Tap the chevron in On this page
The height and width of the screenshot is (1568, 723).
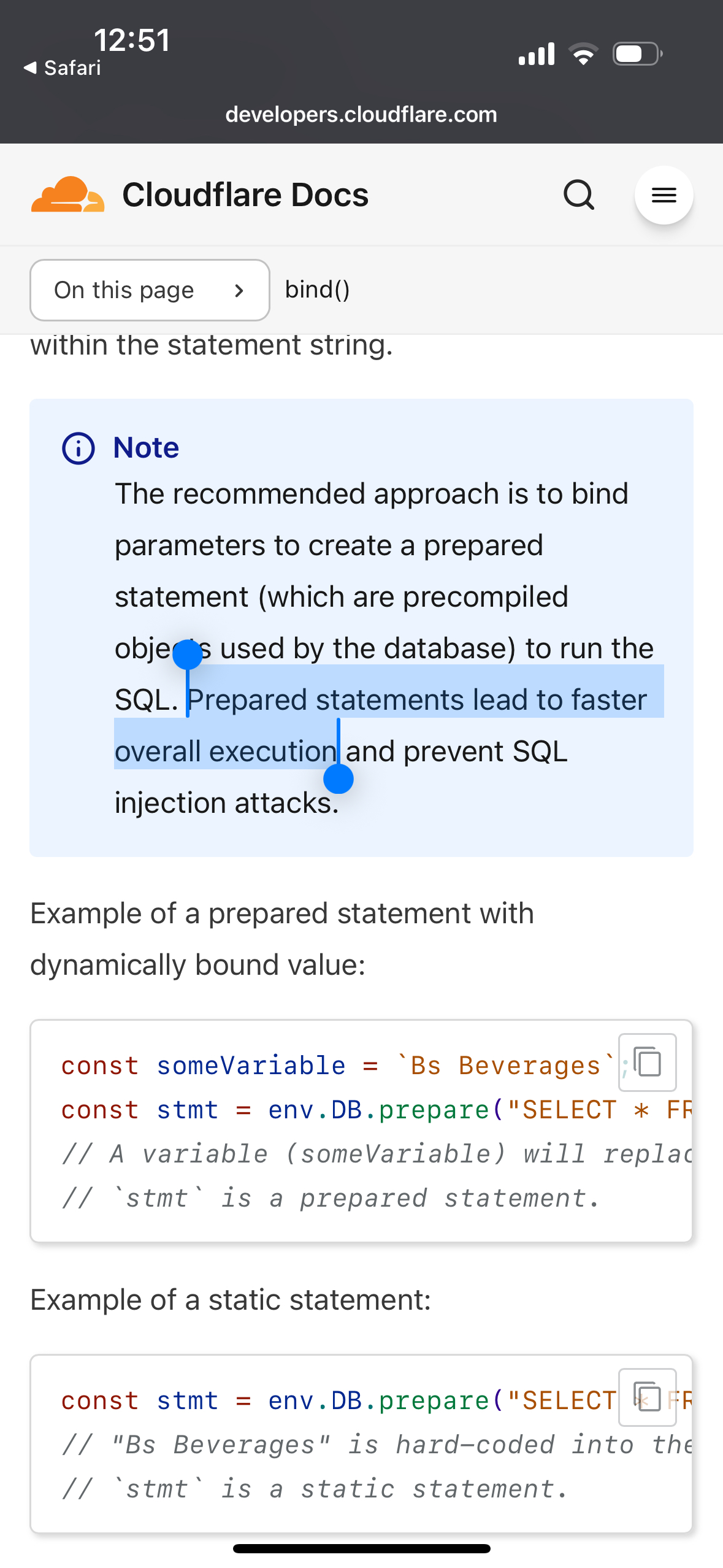[x=239, y=291]
